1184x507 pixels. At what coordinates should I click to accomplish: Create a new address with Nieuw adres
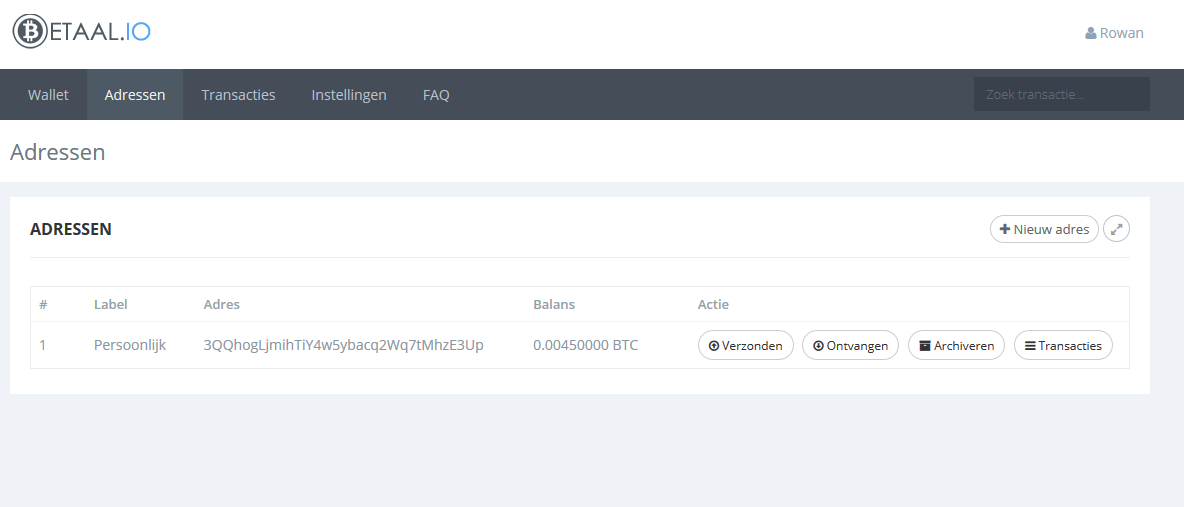1044,229
